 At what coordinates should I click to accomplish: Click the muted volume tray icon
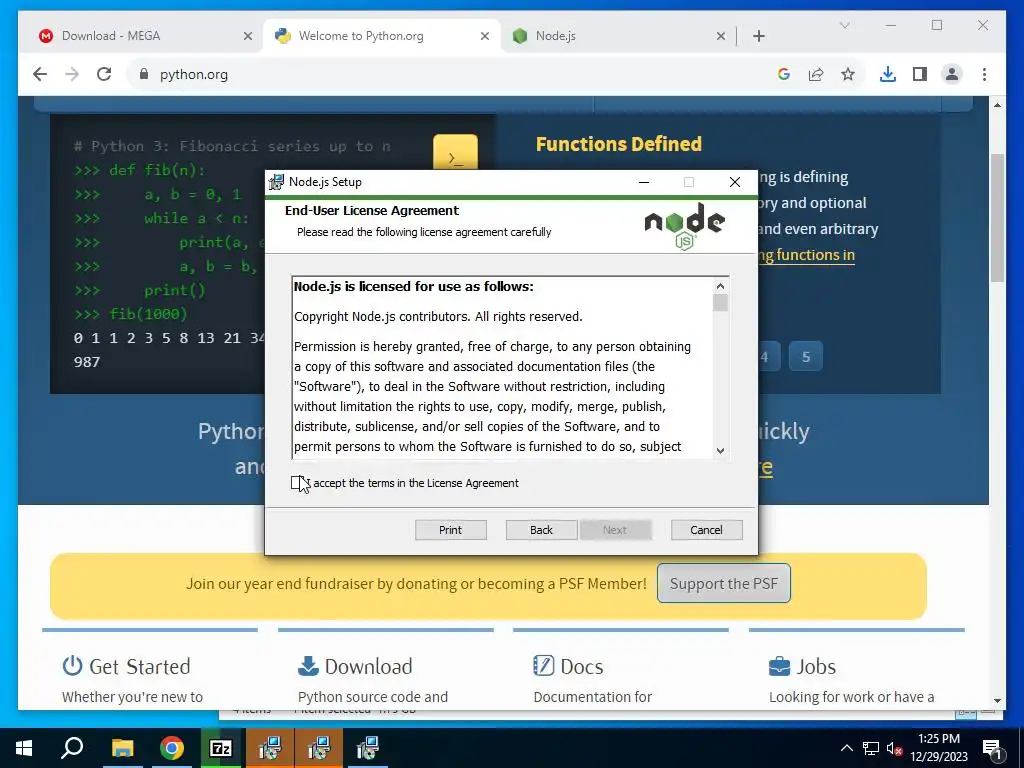pyautogui.click(x=895, y=748)
